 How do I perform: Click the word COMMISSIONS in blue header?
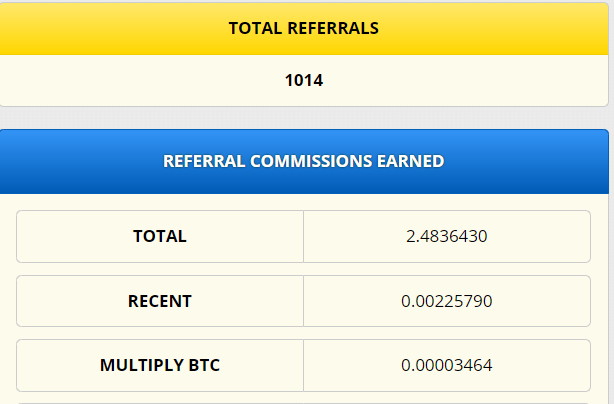tap(311, 161)
